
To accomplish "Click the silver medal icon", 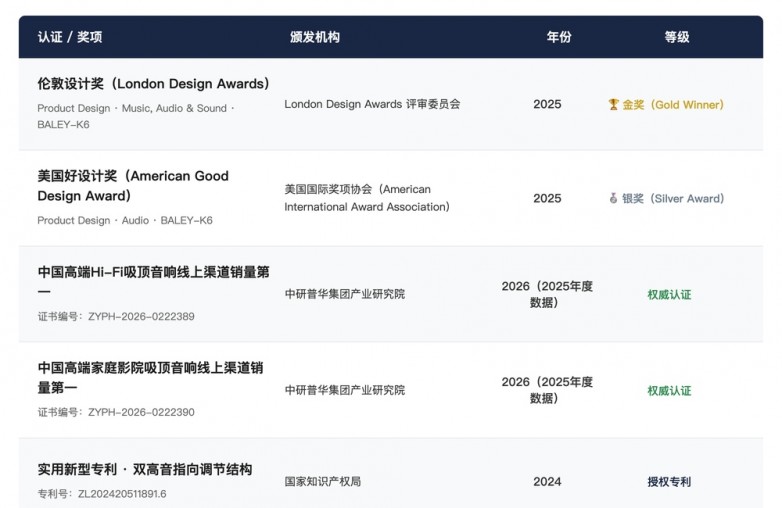I will coord(614,199).
